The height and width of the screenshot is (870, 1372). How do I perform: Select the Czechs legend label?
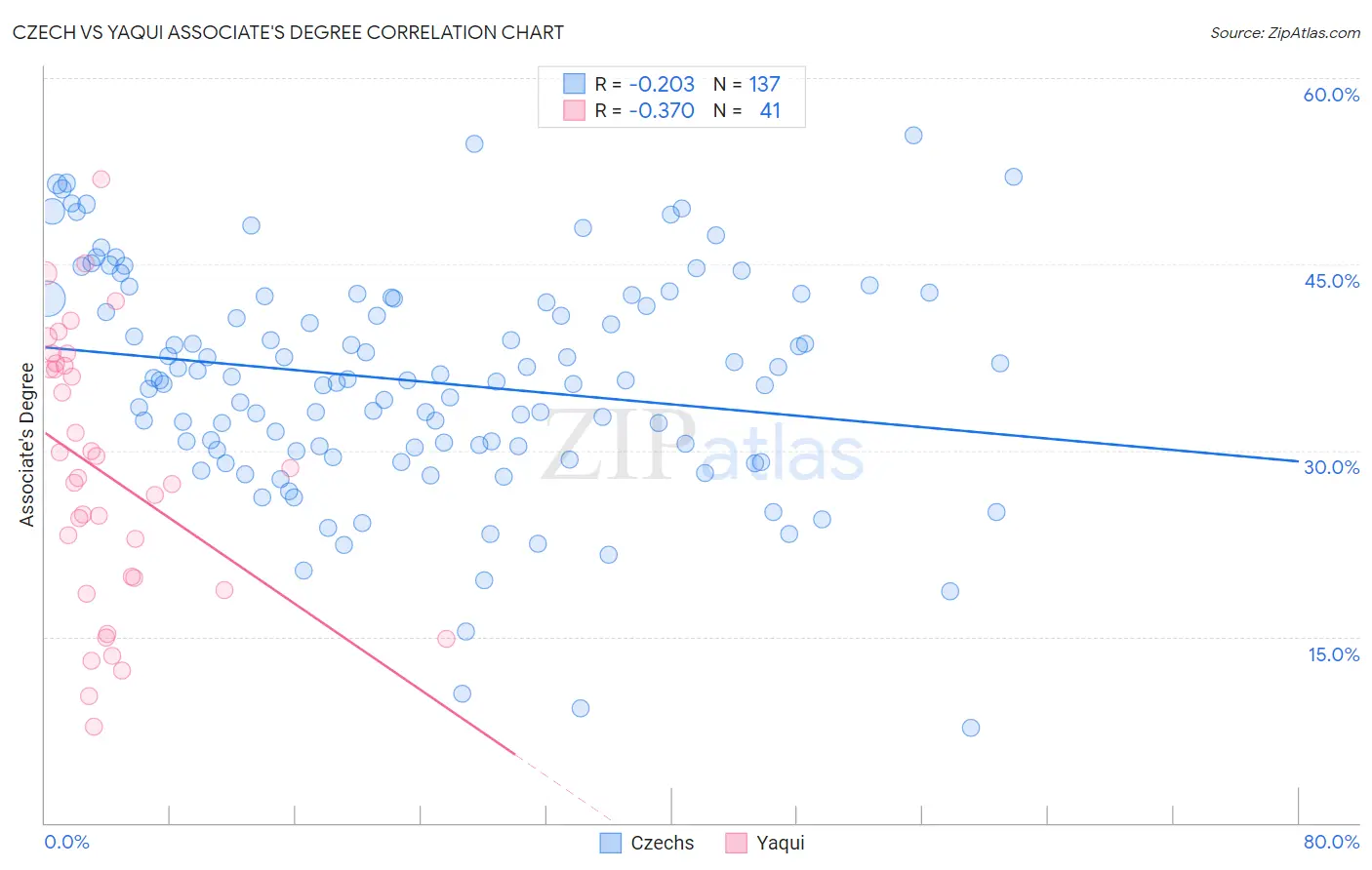[x=663, y=843]
